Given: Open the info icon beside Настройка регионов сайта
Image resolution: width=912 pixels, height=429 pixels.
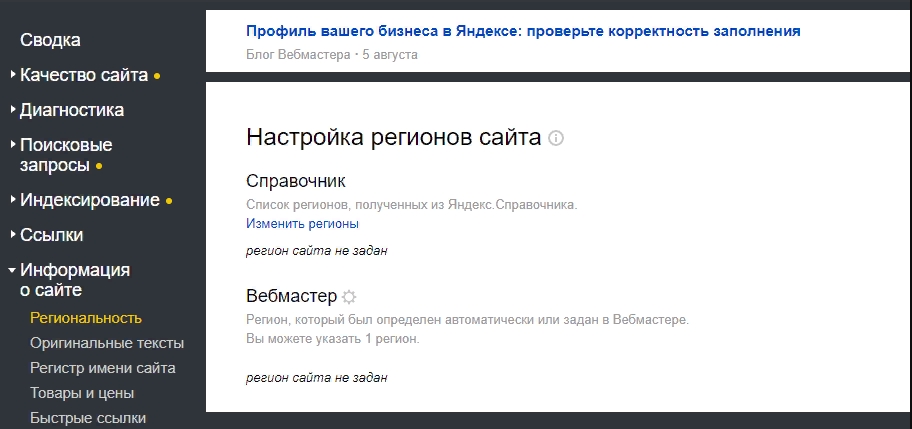Looking at the screenshot, I should (556, 138).
